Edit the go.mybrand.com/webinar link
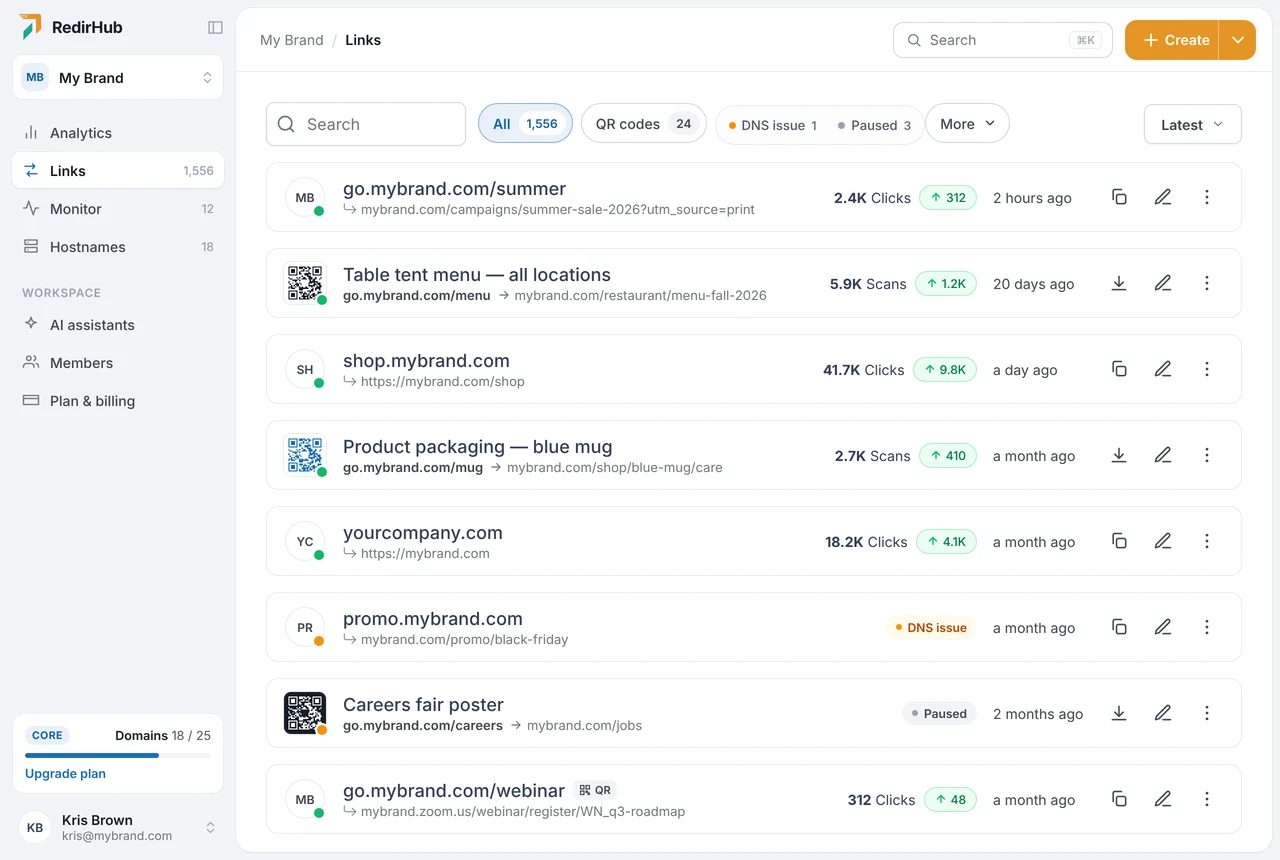 pyautogui.click(x=1163, y=799)
